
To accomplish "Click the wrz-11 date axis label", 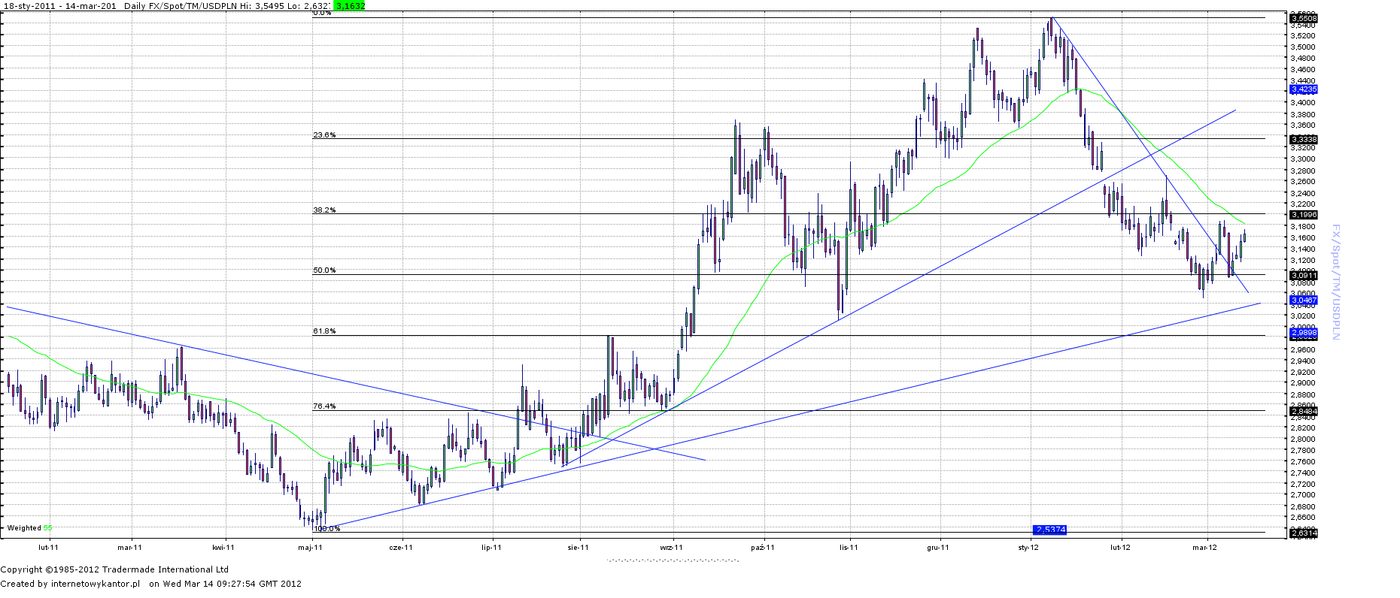I will click(671, 548).
